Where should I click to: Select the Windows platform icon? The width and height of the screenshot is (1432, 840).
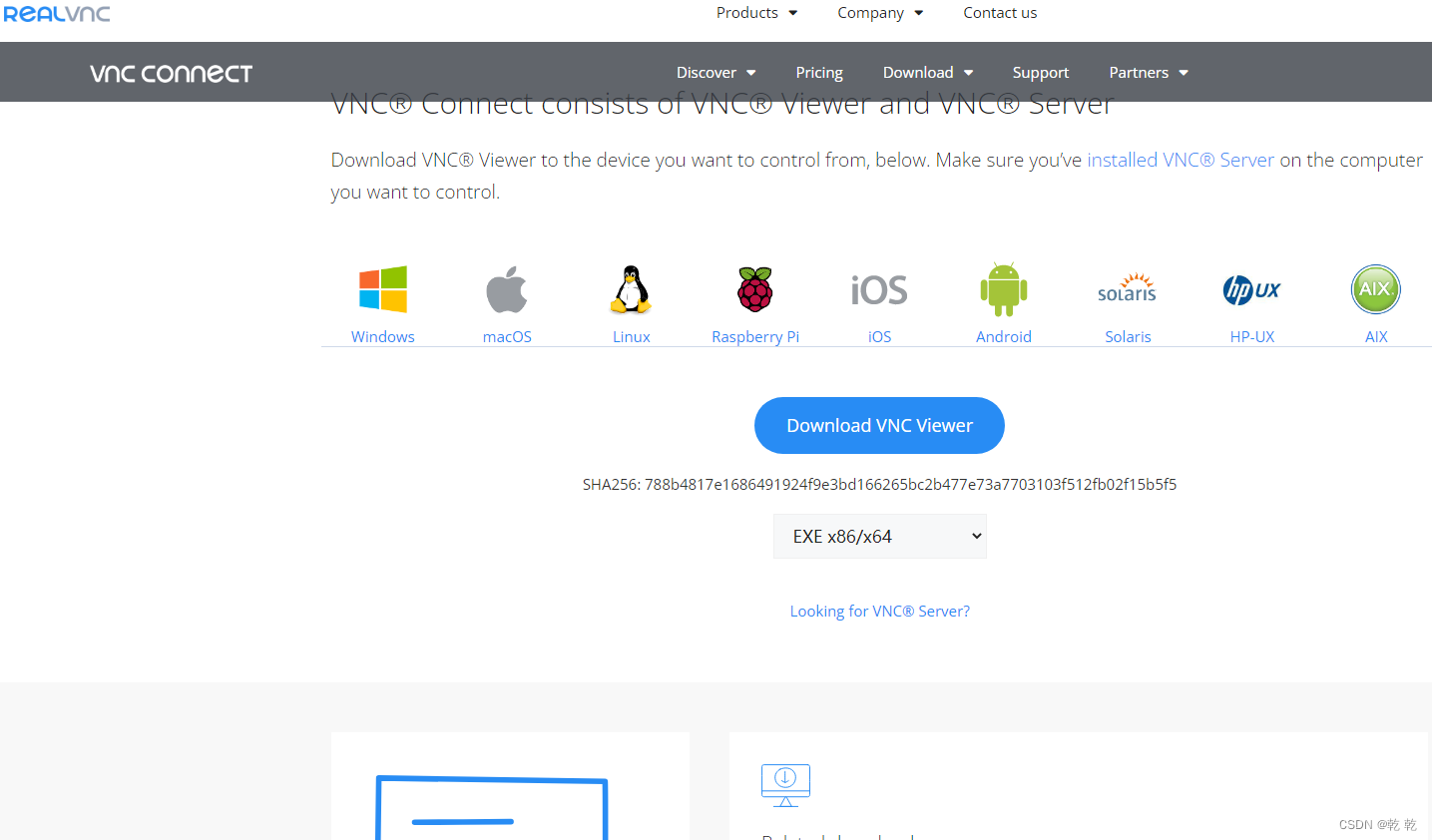click(382, 289)
